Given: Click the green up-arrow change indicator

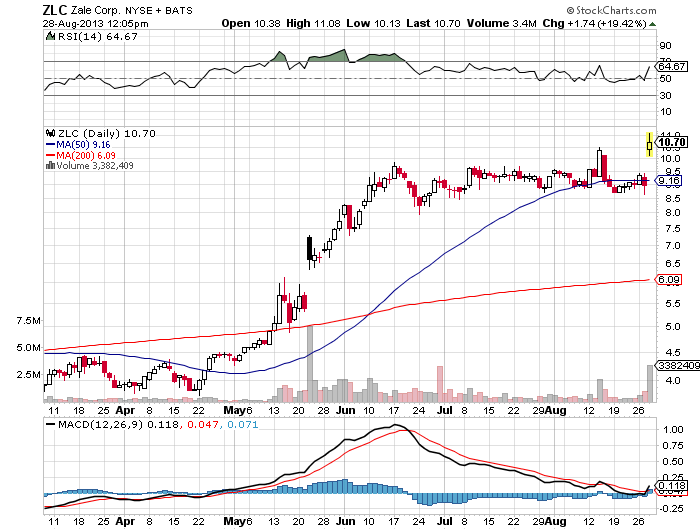Looking at the screenshot, I should 652,24.
